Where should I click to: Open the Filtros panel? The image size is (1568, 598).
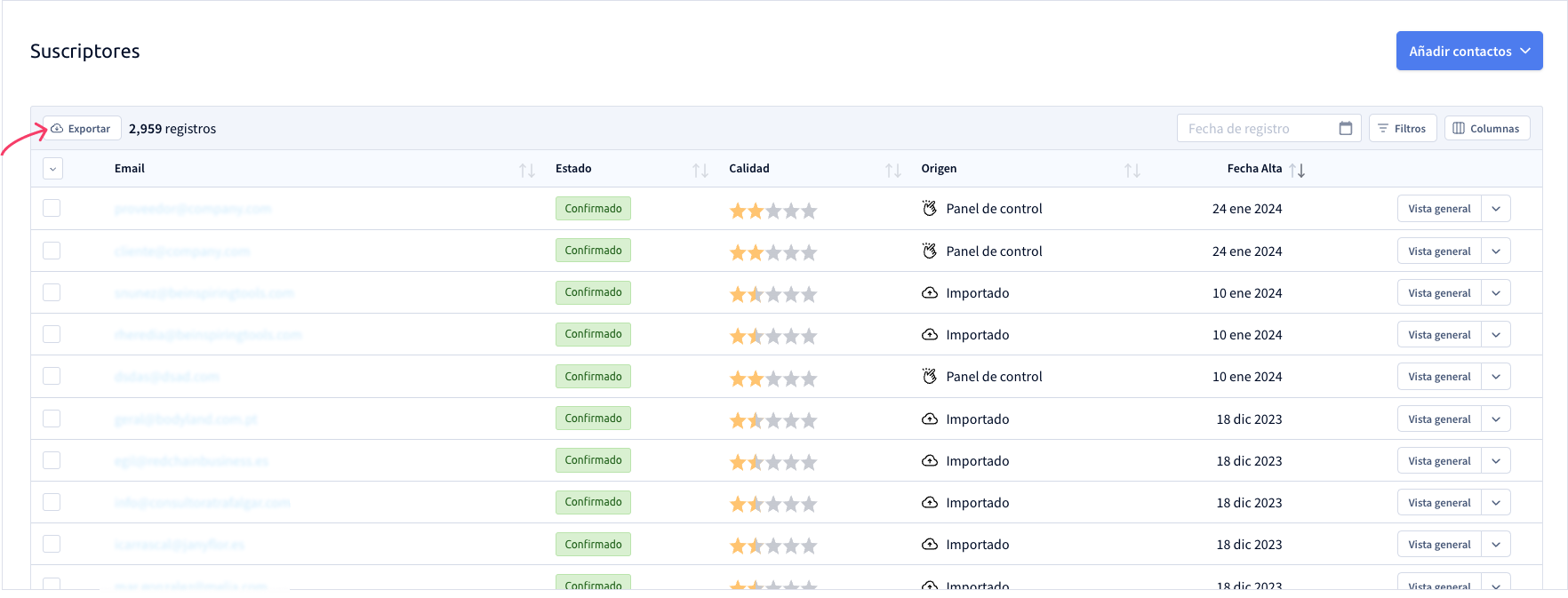[x=1403, y=129]
